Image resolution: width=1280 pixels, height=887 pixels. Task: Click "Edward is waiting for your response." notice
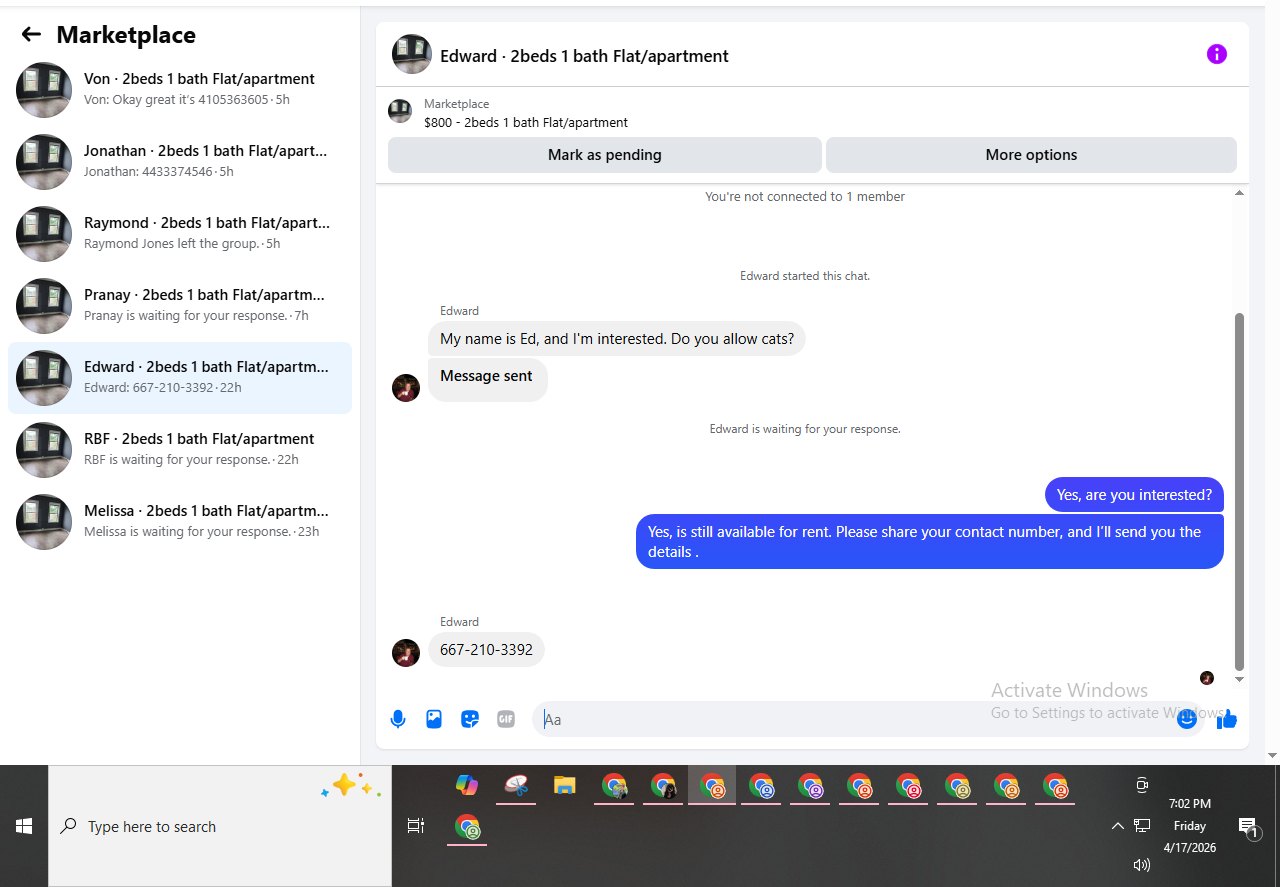coord(805,429)
